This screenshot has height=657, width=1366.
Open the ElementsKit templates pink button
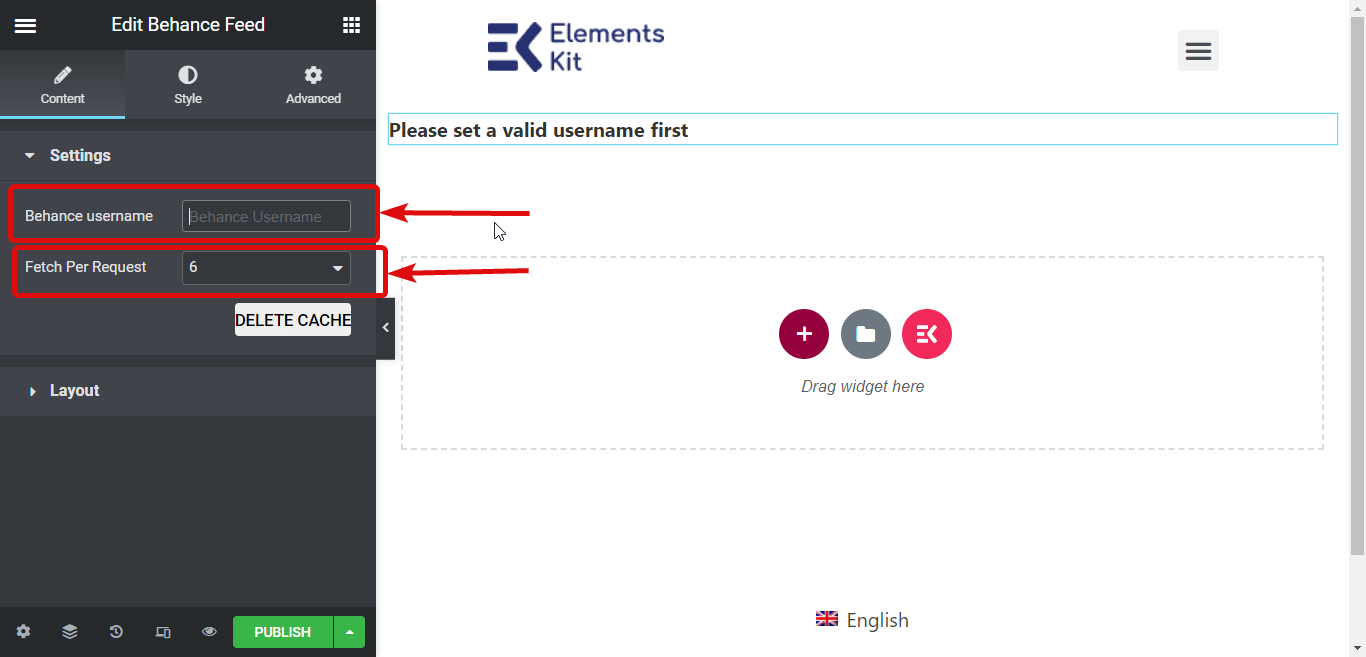click(x=927, y=334)
